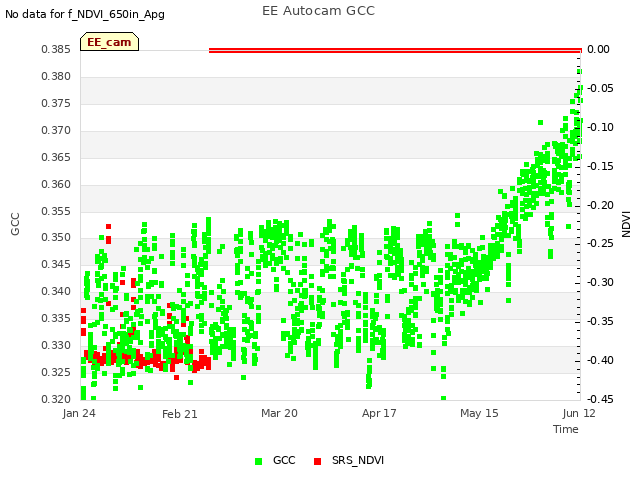Screen dimensions: 640x480
Task: Click the 0.360 GCC axis value
Action: pos(56,184)
